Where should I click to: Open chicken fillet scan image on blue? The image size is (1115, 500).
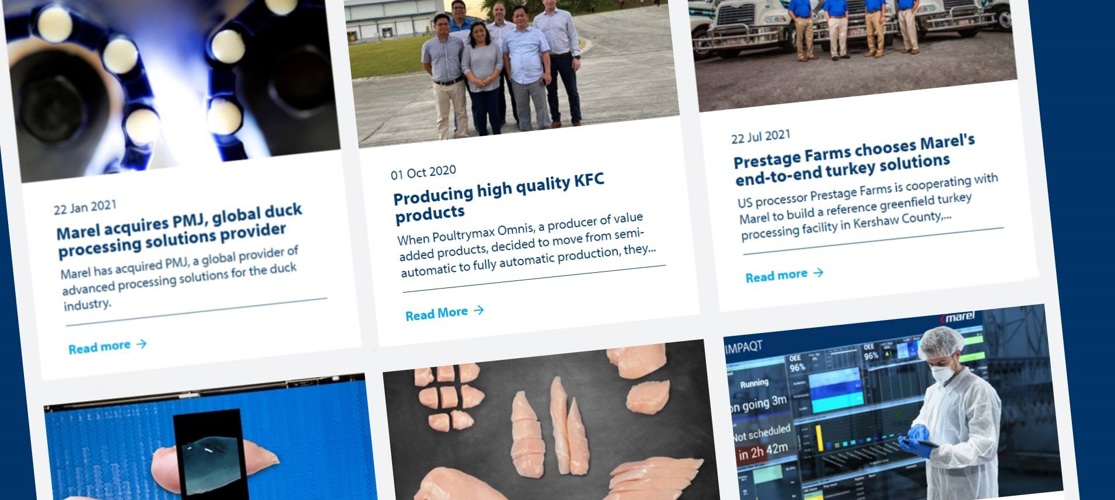coord(211,439)
